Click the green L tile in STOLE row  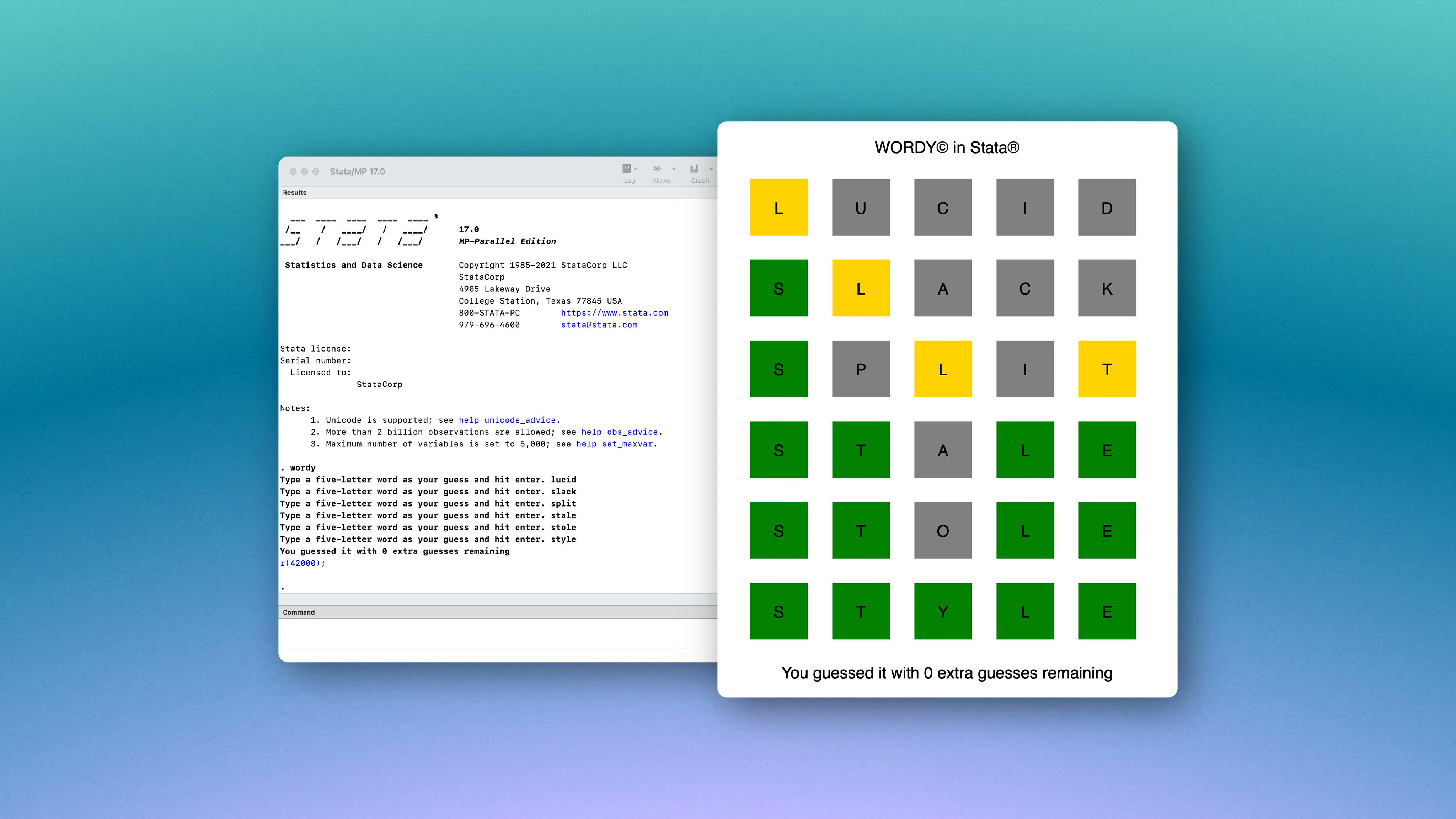pyautogui.click(x=1025, y=530)
